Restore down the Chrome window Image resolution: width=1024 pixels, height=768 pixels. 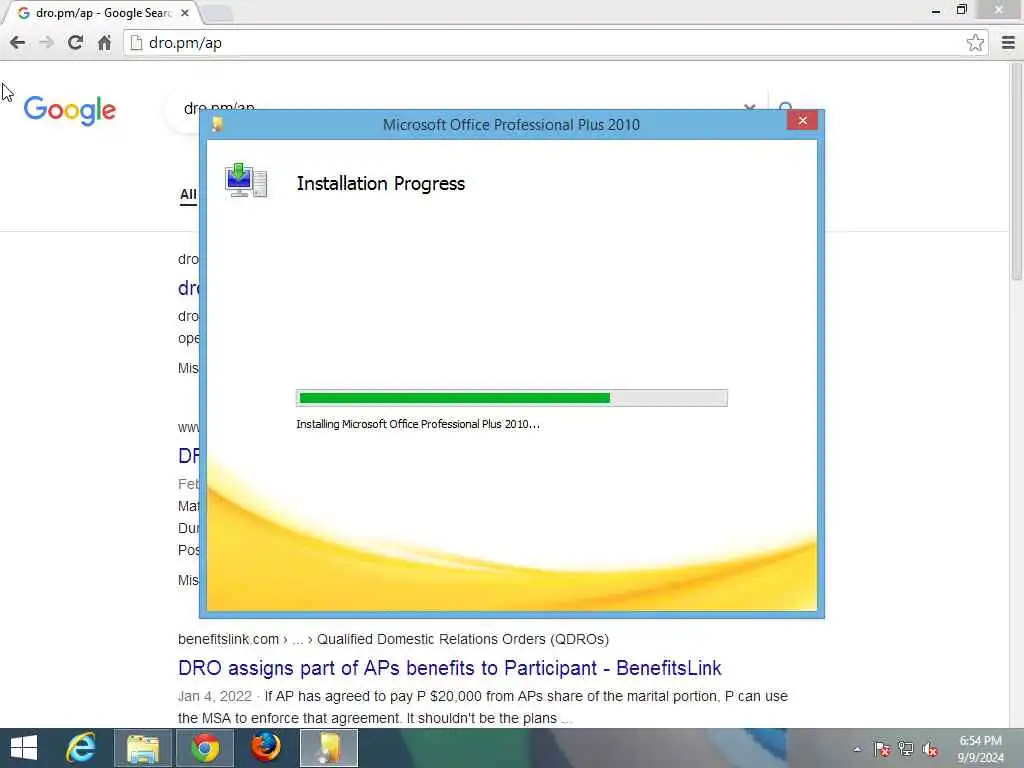coord(961,10)
